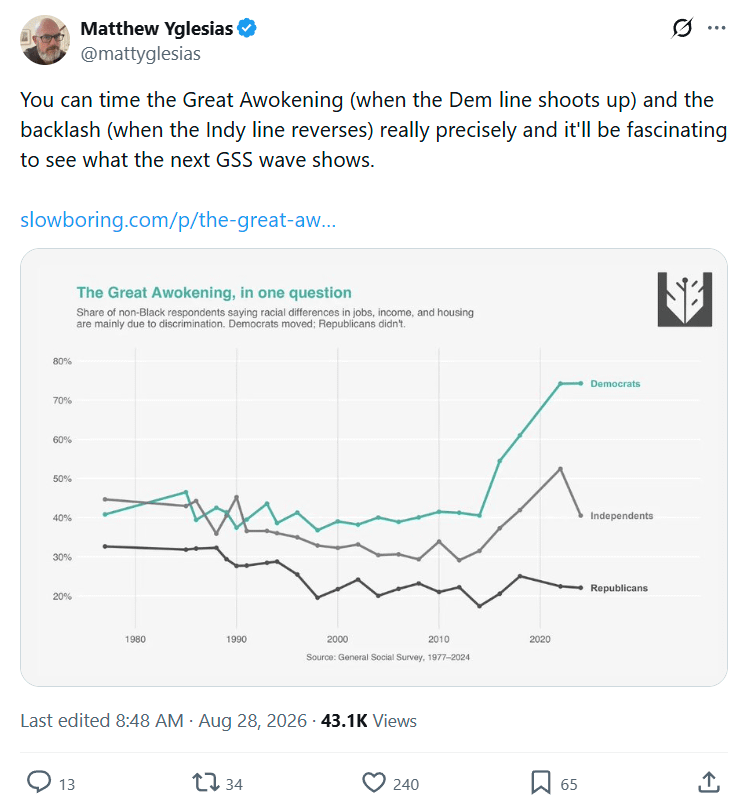This screenshot has height=807, width=748.
Task: Click the 43.1K Views count
Action: pyautogui.click(x=369, y=721)
